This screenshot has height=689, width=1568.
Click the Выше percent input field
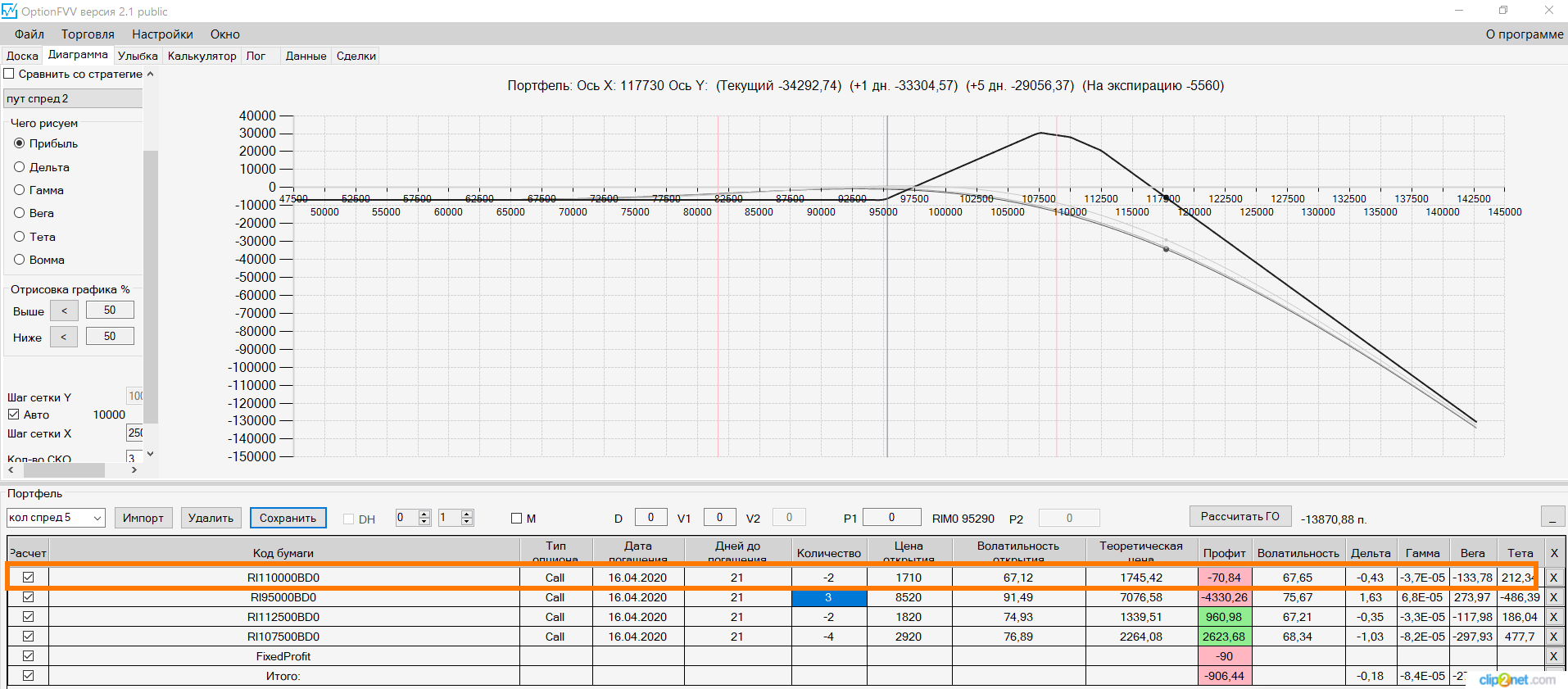(x=110, y=311)
